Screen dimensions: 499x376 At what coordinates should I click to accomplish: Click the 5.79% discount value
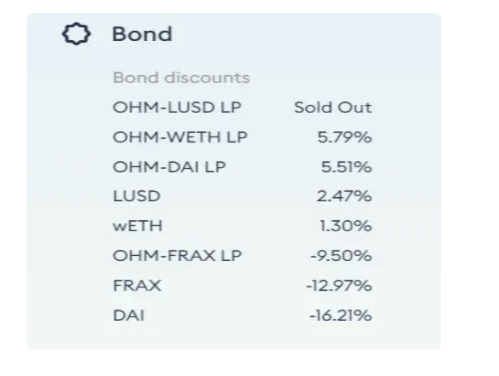(x=344, y=137)
